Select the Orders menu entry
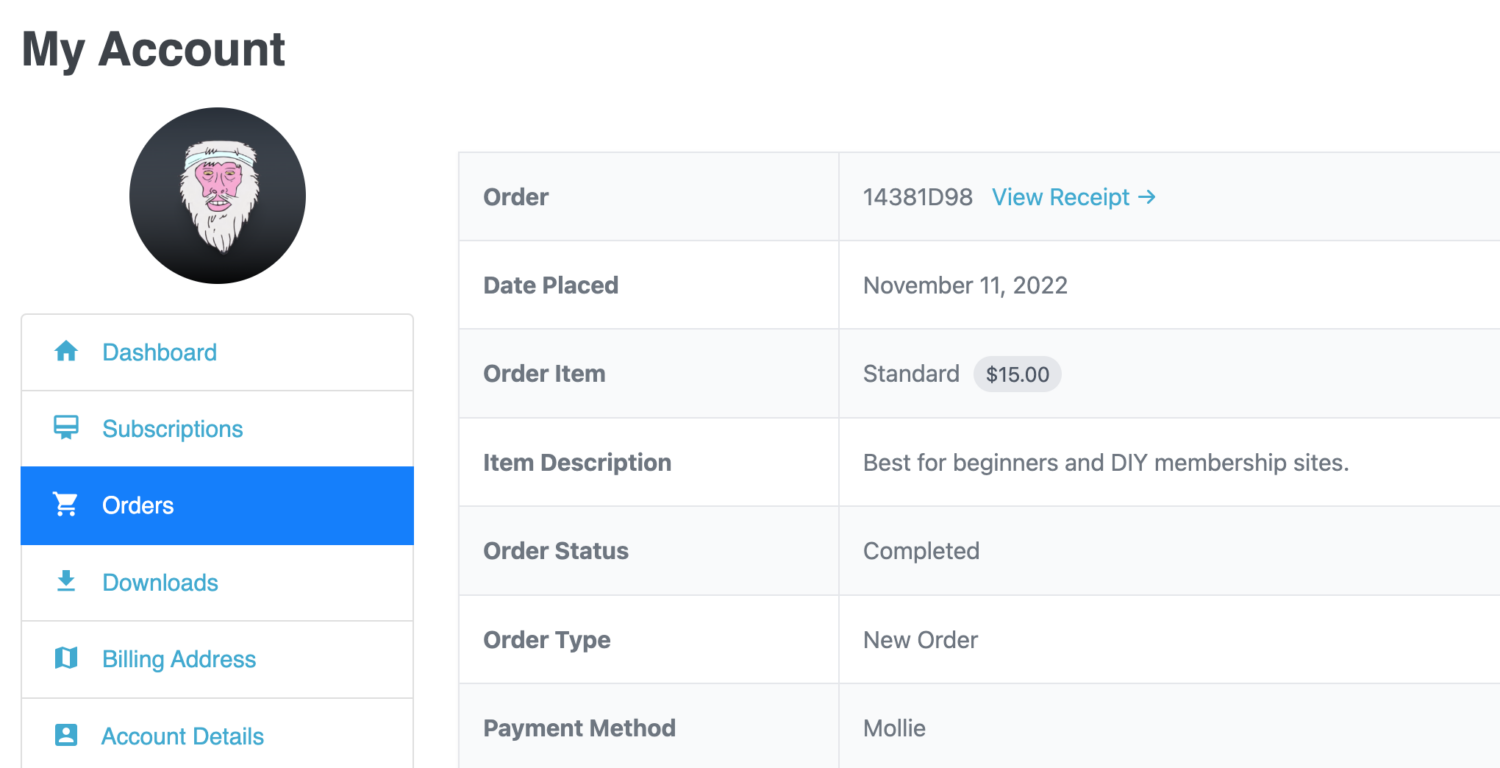This screenshot has height=768, width=1500. 217,506
